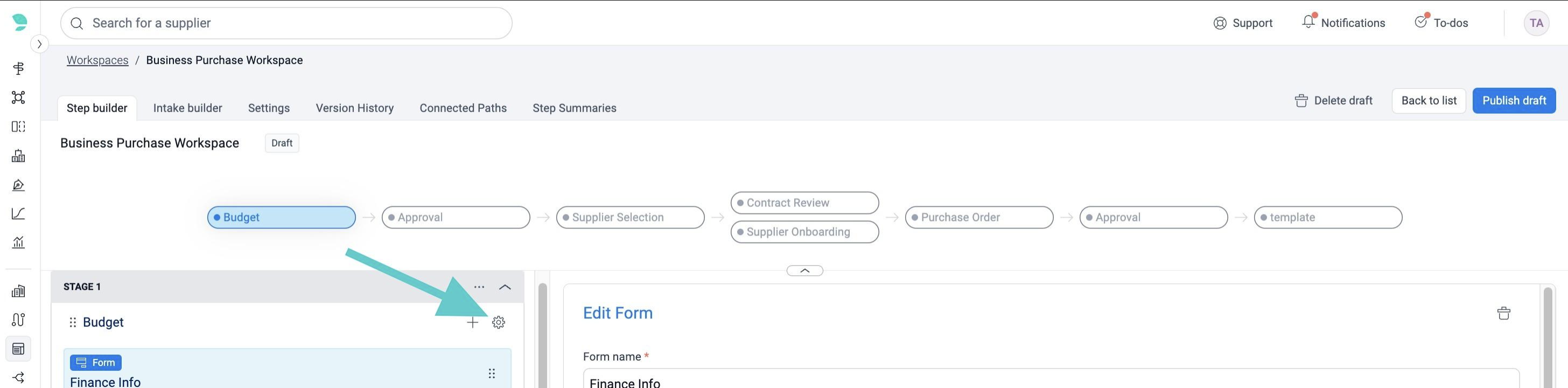This screenshot has width=1568, height=388.
Task: Click the Search for a supplier field
Action: (x=286, y=23)
